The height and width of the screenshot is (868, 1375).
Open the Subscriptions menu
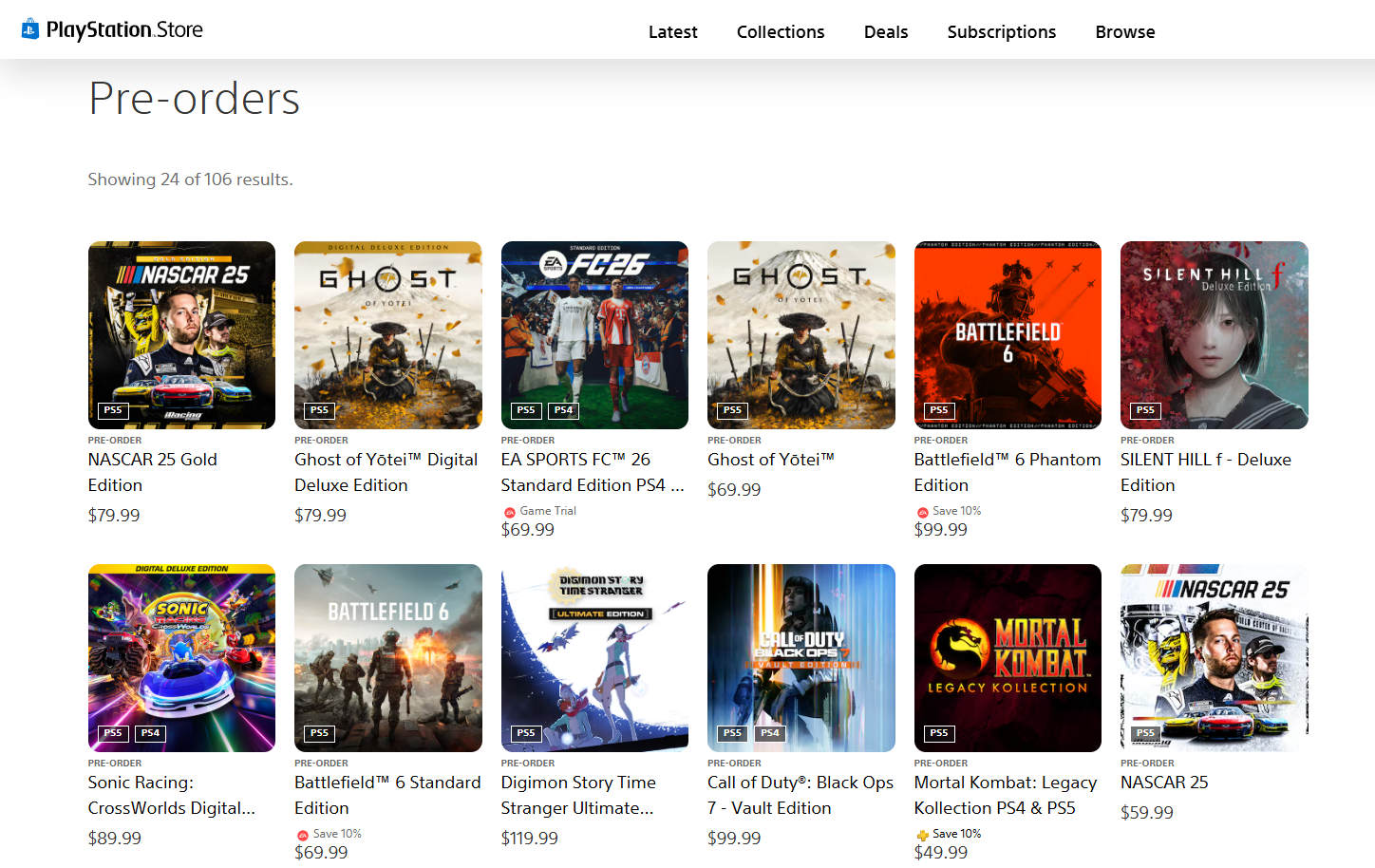(1001, 32)
